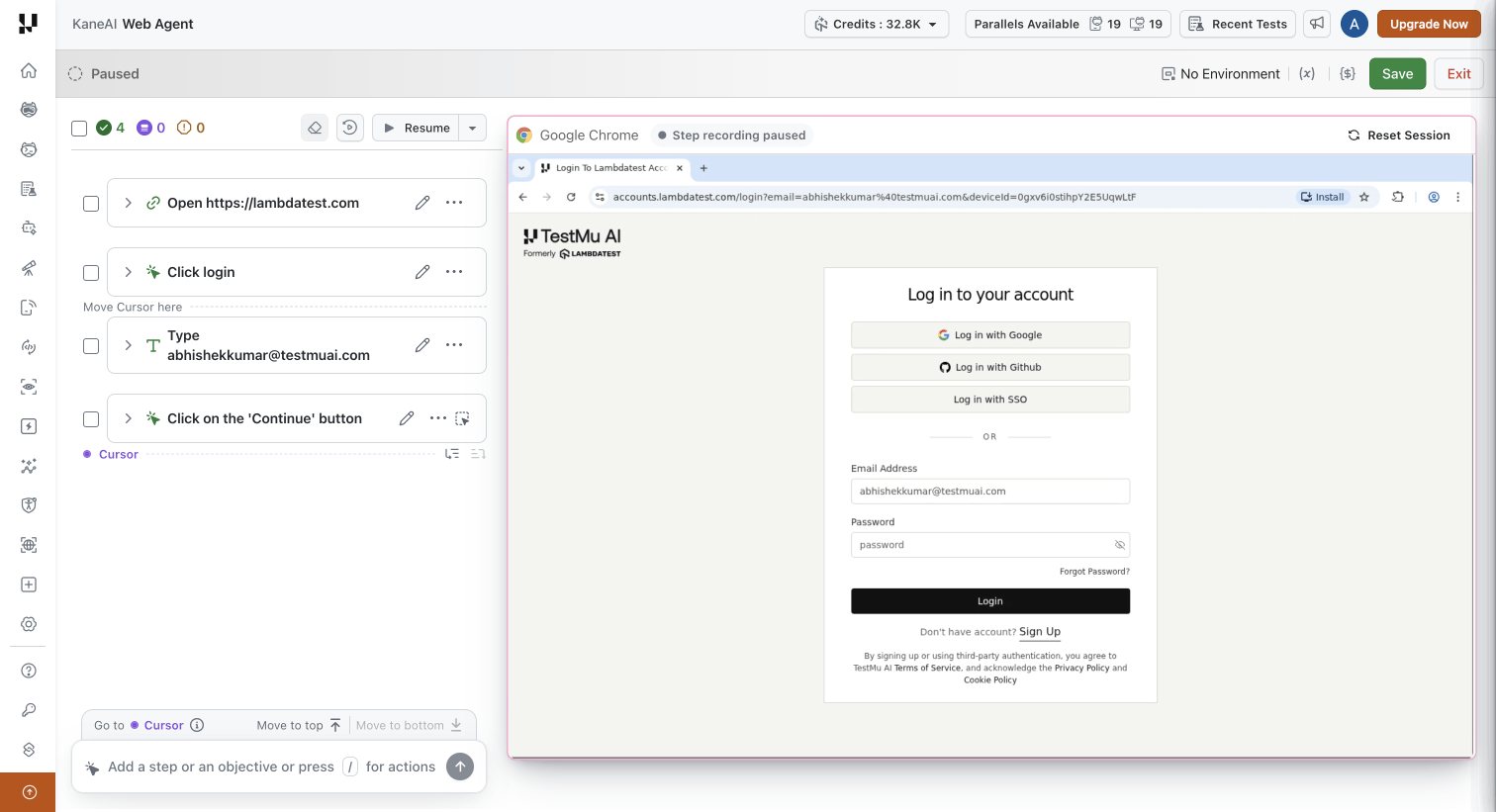Open the key icon in the sidebar
The image size is (1496, 812).
point(29,710)
